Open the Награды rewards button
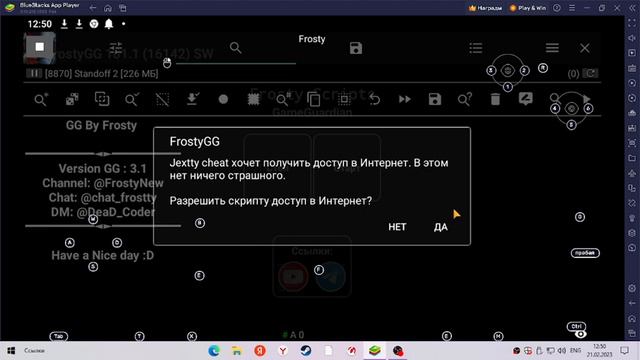The width and height of the screenshot is (640, 360). pos(485,8)
